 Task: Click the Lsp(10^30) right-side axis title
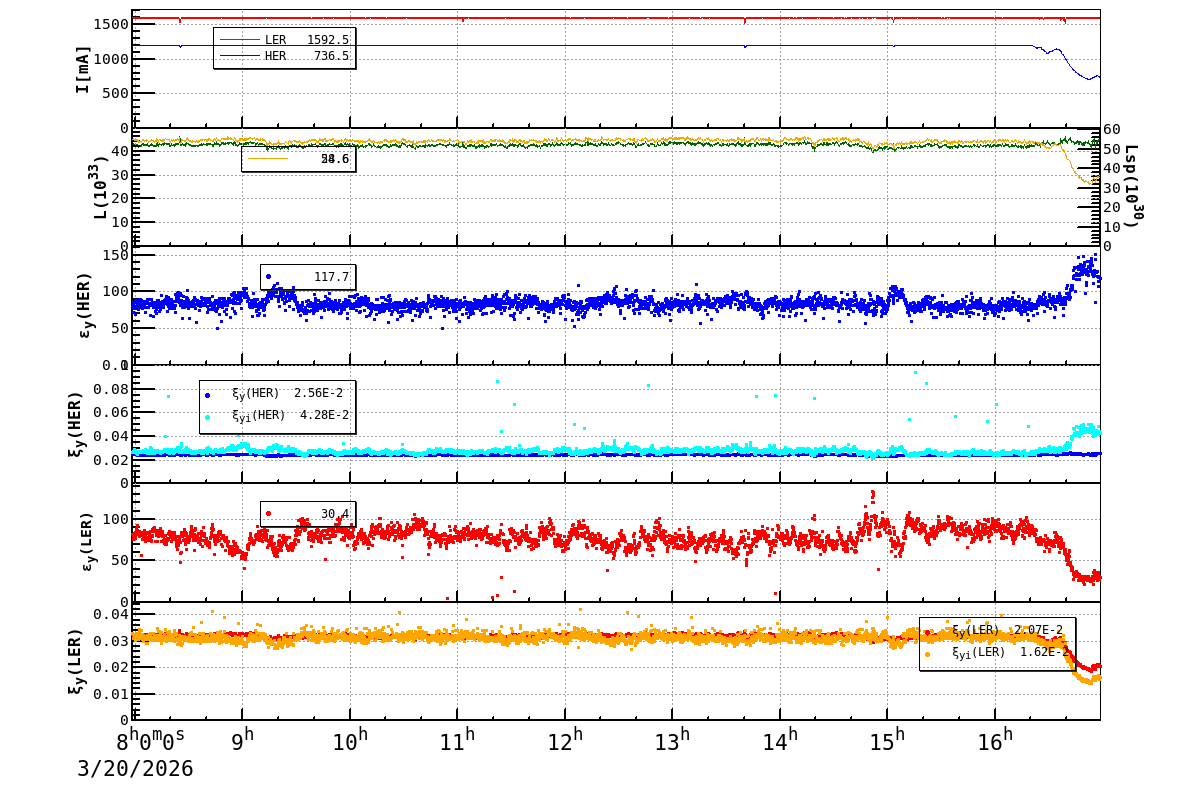click(x=1133, y=187)
